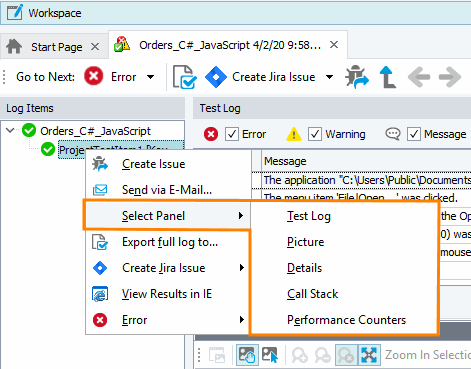
Task: Toggle the highlighted actual-size zoom magnifier icon
Action: (x=346, y=355)
